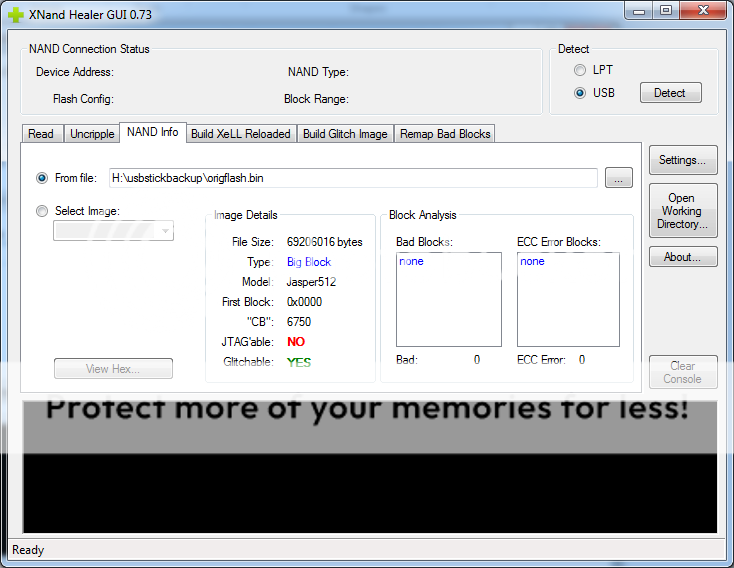Open the Uncripple tab

click(x=92, y=134)
